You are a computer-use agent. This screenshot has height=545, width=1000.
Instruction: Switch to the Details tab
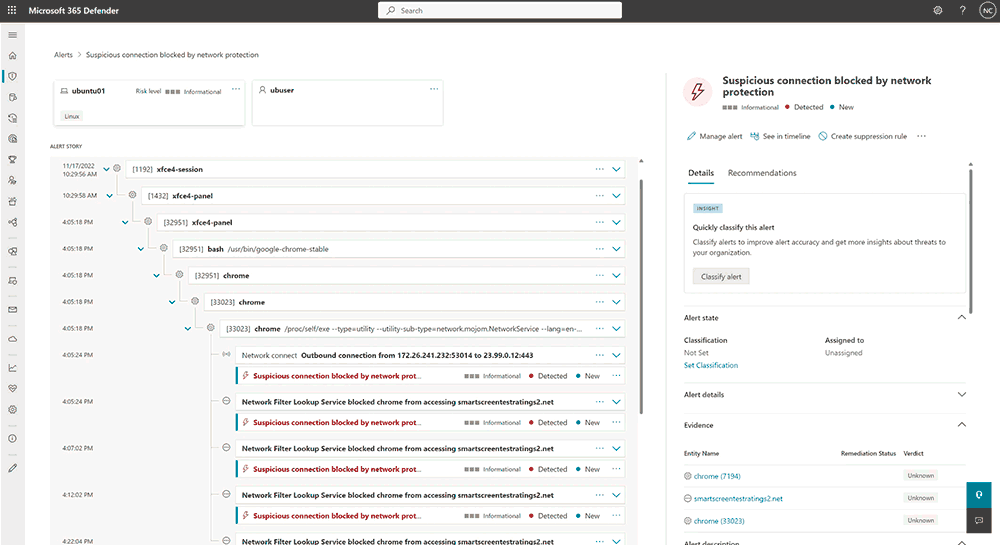click(x=700, y=173)
